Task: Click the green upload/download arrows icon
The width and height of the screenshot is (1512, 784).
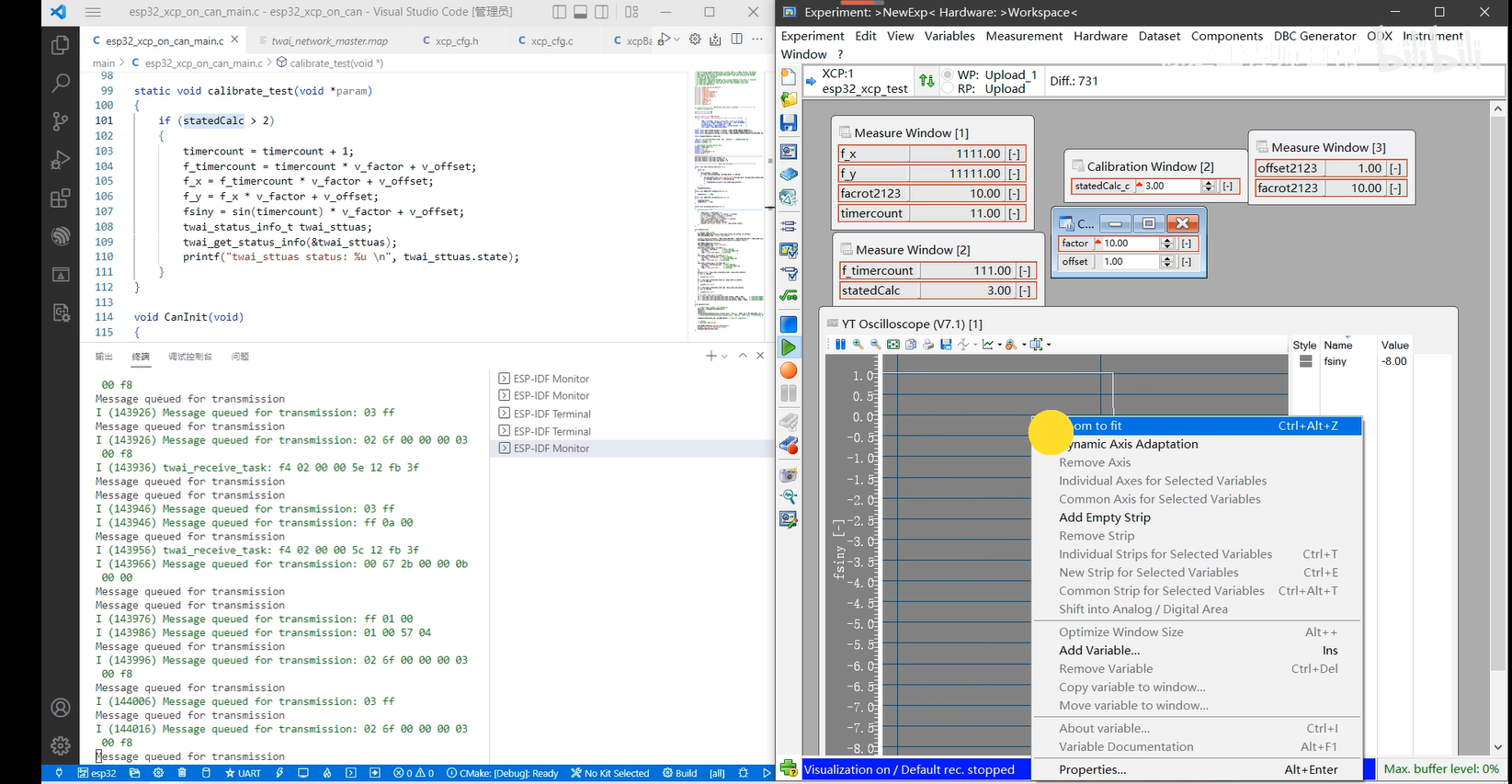Action: tap(927, 81)
